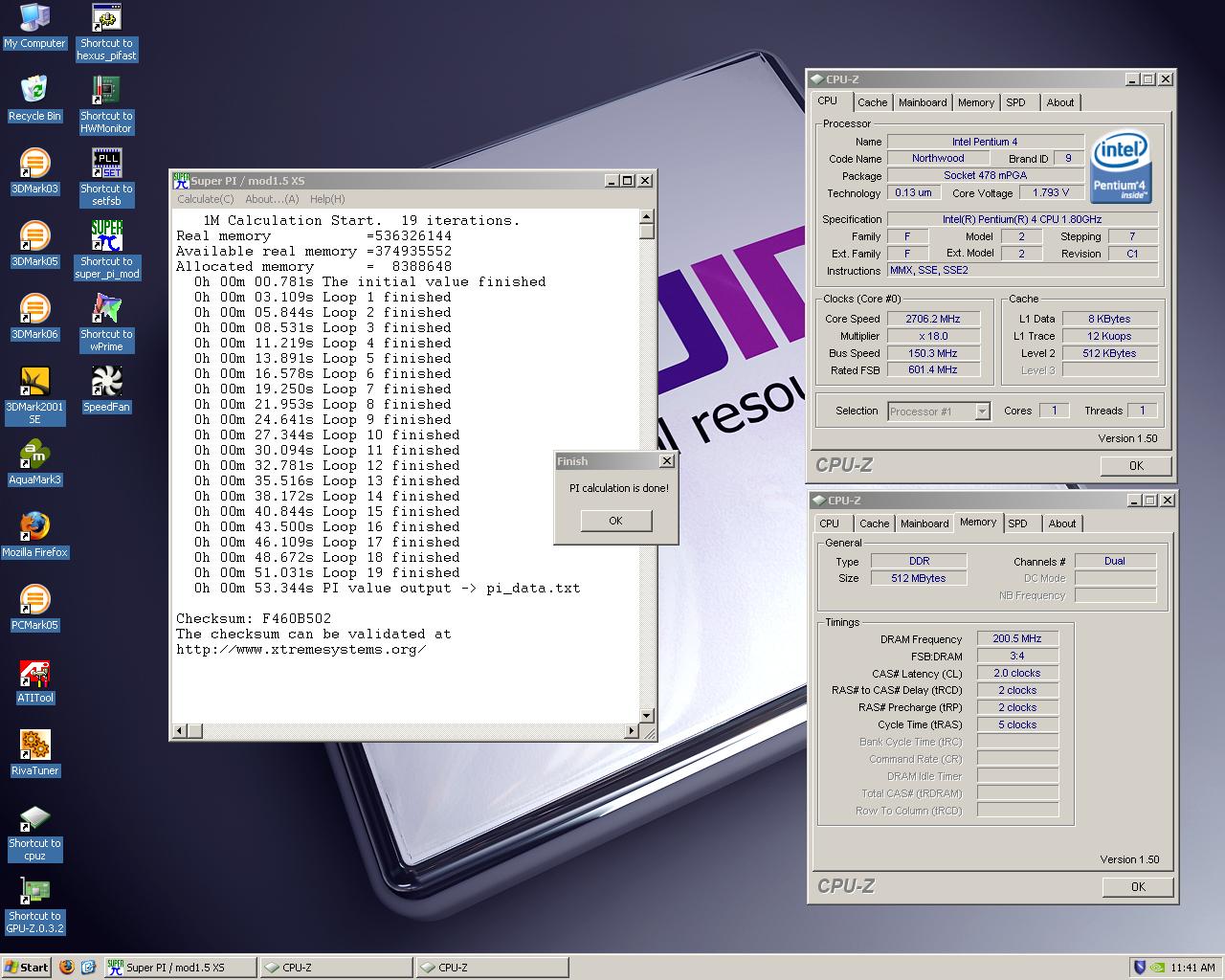
Task: Select first CPU-Z taskbar button
Action: [336, 968]
